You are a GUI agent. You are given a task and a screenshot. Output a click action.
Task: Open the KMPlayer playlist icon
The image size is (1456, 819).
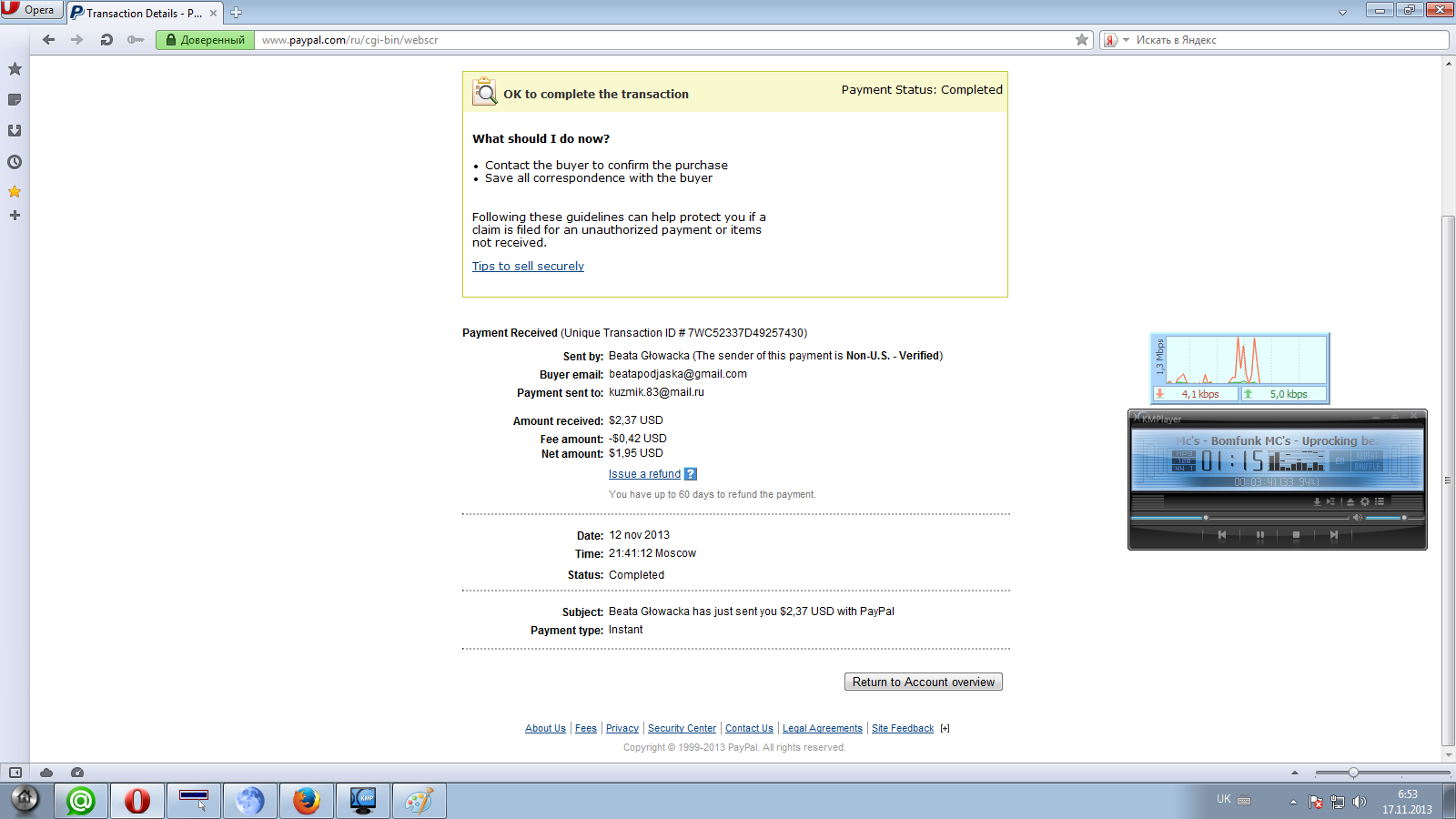click(x=1380, y=501)
